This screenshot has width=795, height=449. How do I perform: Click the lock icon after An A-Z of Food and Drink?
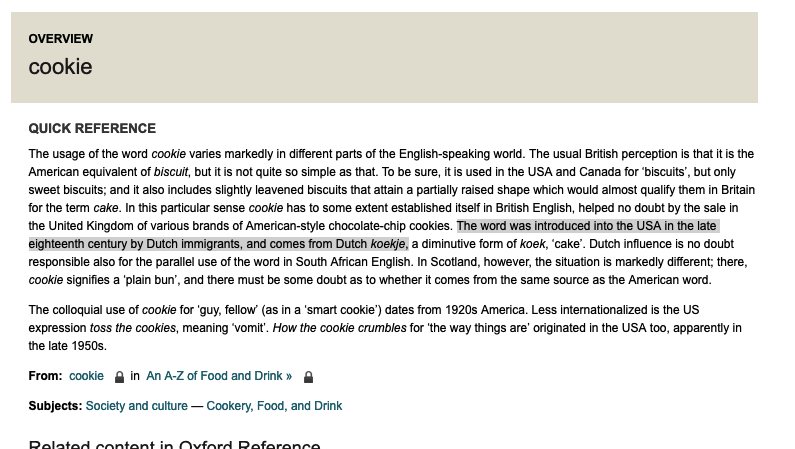pyautogui.click(x=308, y=377)
